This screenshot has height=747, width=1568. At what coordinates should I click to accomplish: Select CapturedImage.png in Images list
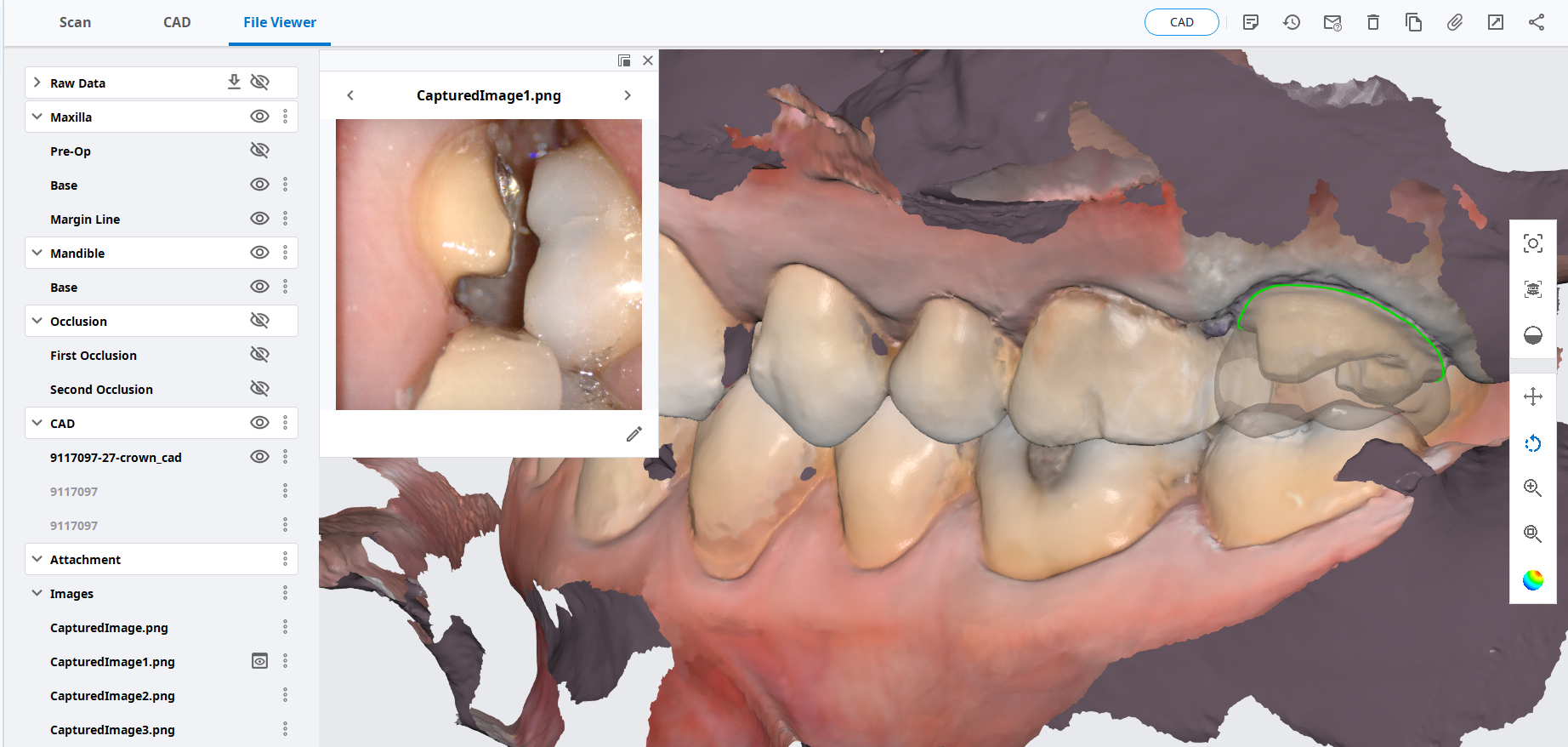[x=109, y=628]
